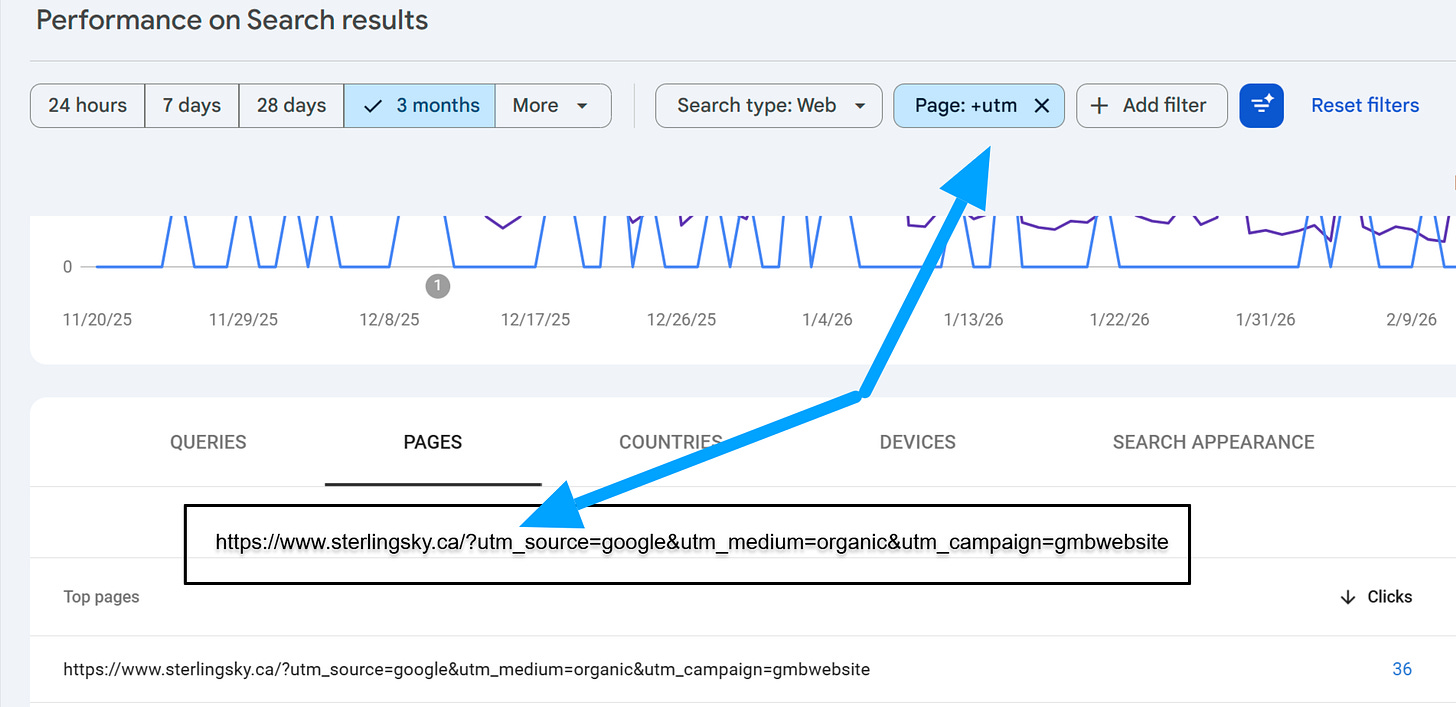This screenshot has height=707, width=1456.
Task: Open the advanced filter icon beside Reset filters
Action: [x=1261, y=105]
